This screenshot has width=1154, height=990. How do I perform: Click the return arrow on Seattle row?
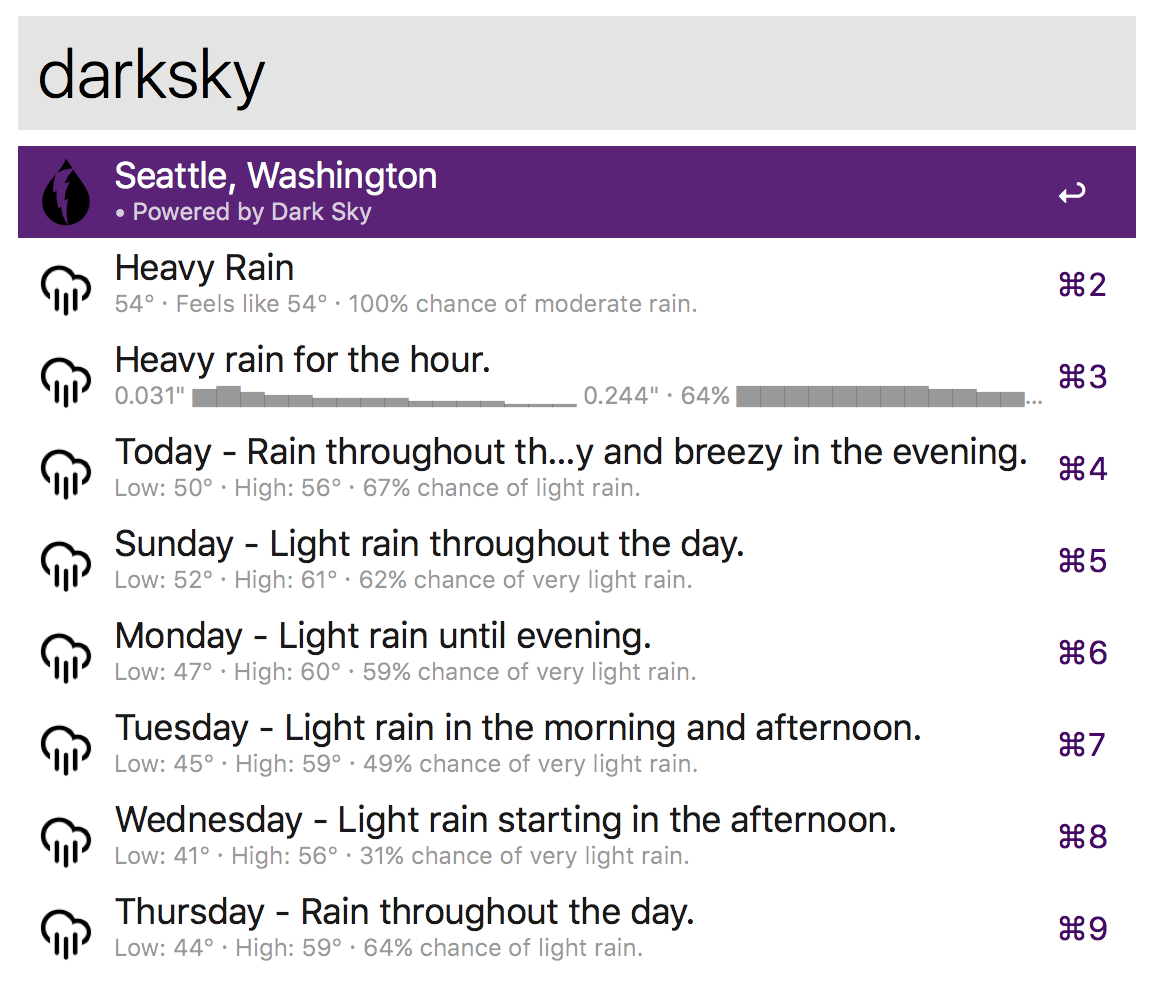(1072, 193)
